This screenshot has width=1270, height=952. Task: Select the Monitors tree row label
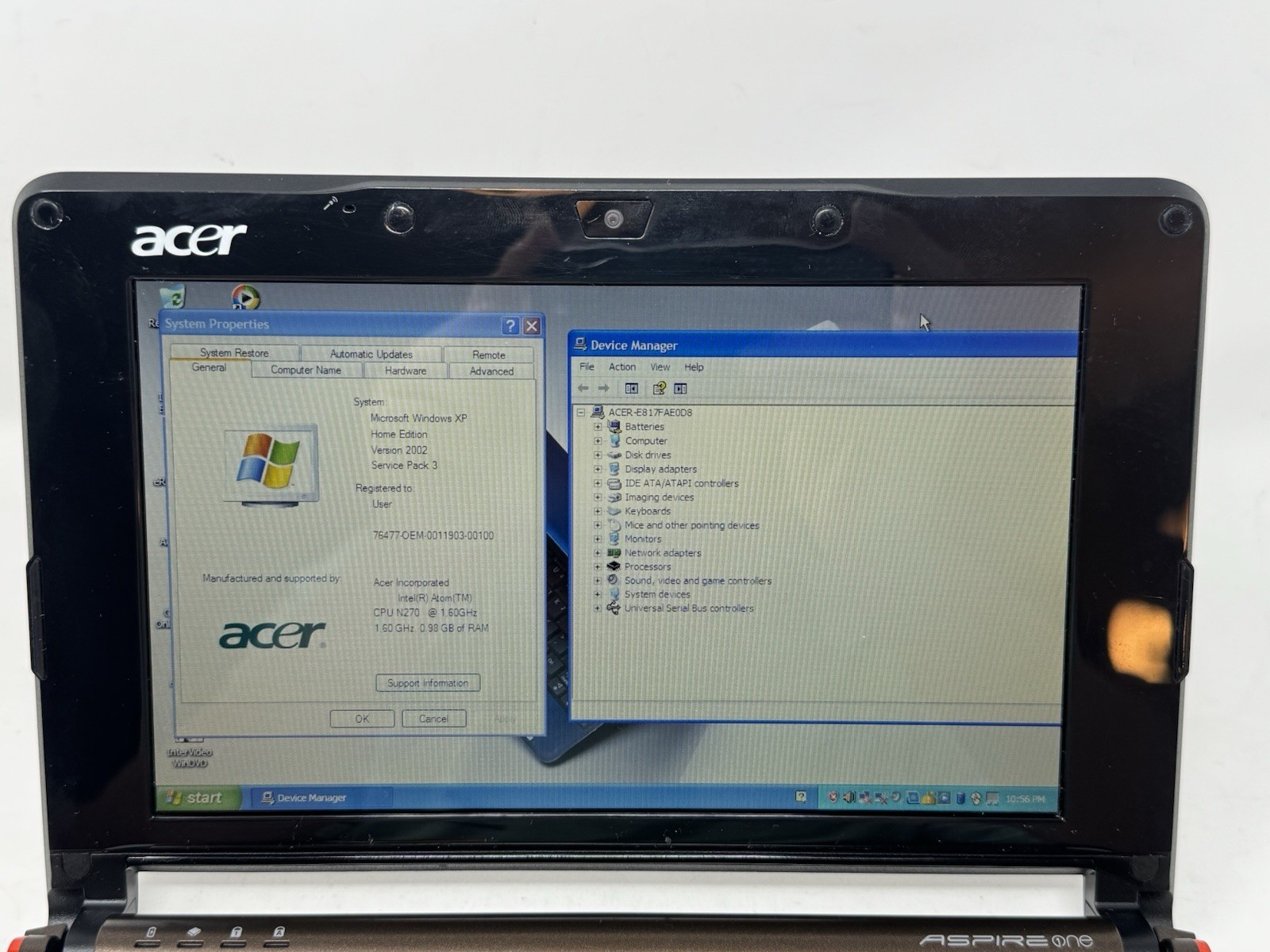[x=643, y=539]
